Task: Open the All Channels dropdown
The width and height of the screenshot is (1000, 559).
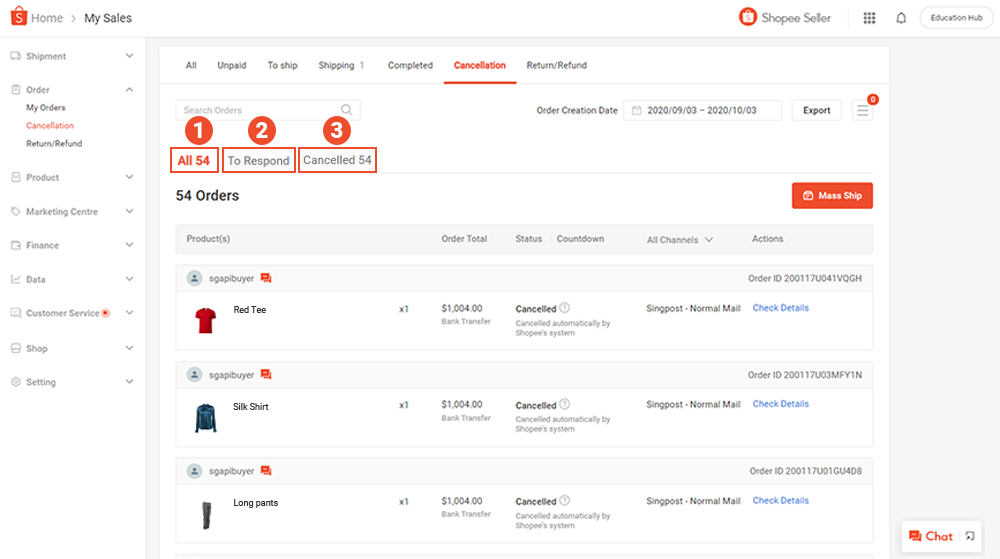Action: [x=680, y=240]
